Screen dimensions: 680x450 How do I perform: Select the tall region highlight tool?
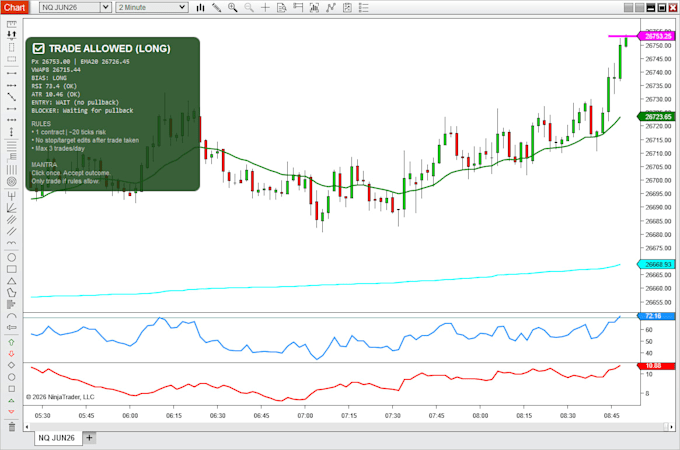tap(12, 47)
